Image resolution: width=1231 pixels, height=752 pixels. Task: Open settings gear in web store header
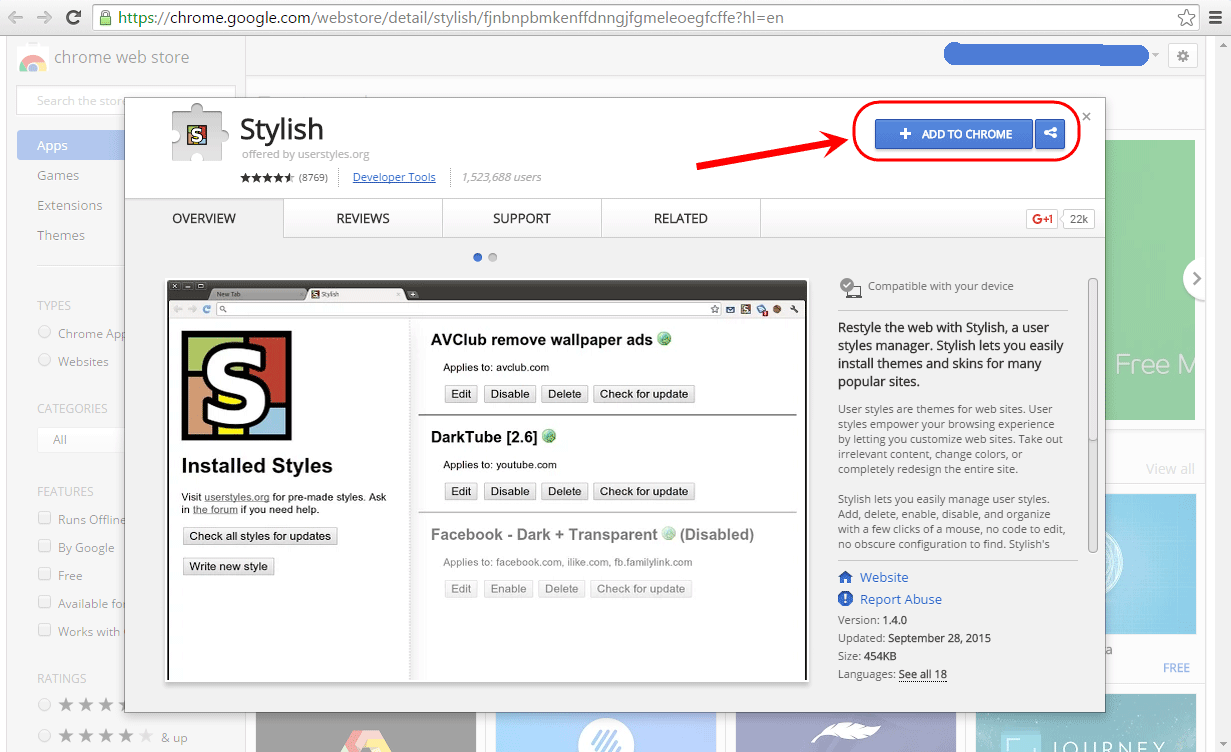[x=1183, y=56]
